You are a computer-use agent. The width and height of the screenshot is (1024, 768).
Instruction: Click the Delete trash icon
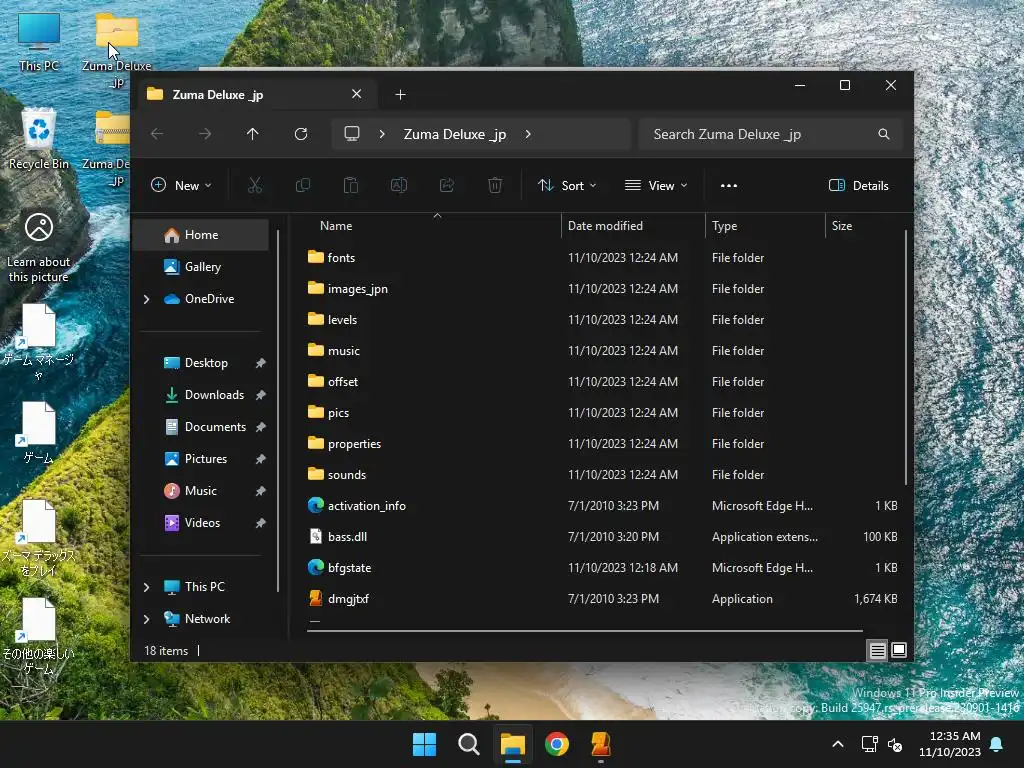point(495,185)
